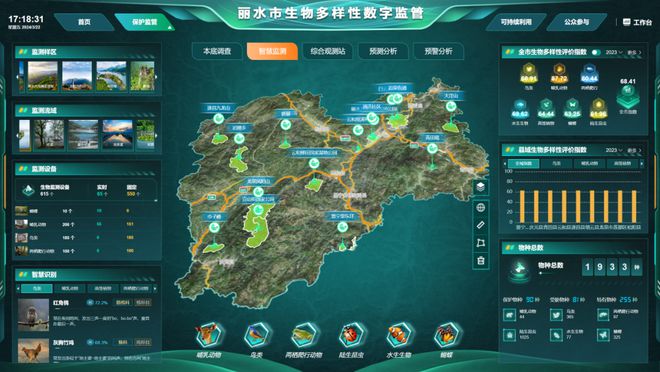Click first tag button beside 灰胸竹鸡
Viewport: 660px width, 372px height.
coord(122,342)
